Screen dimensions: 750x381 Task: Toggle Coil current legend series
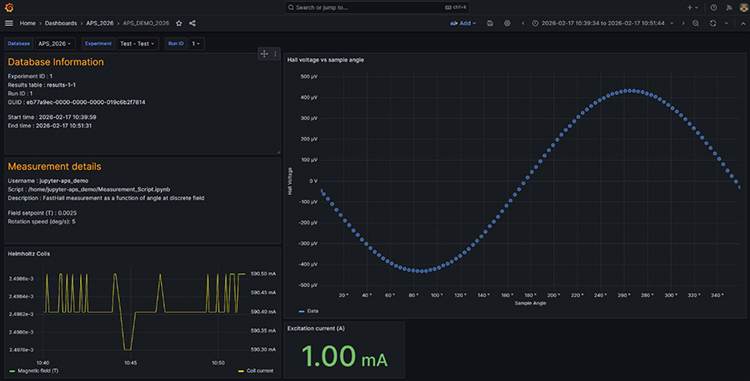pyautogui.click(x=260, y=370)
